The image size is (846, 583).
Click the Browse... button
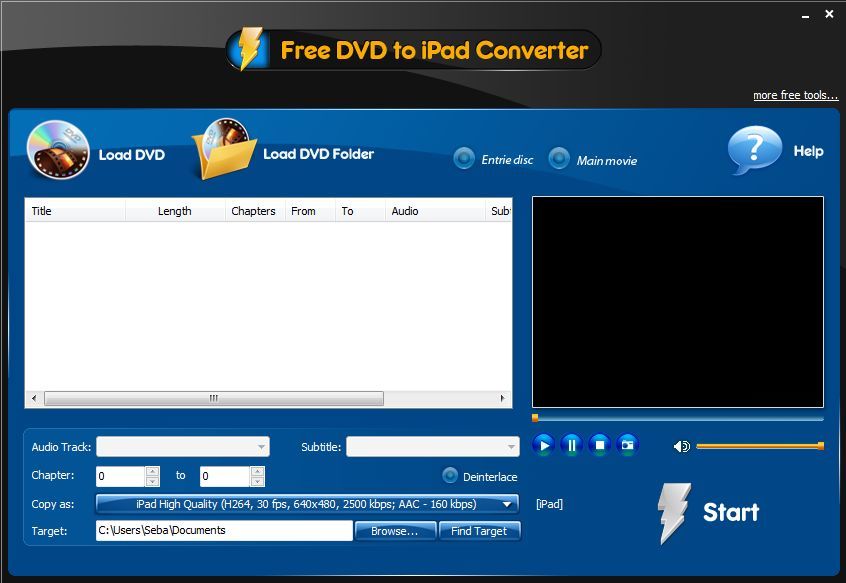(x=395, y=531)
